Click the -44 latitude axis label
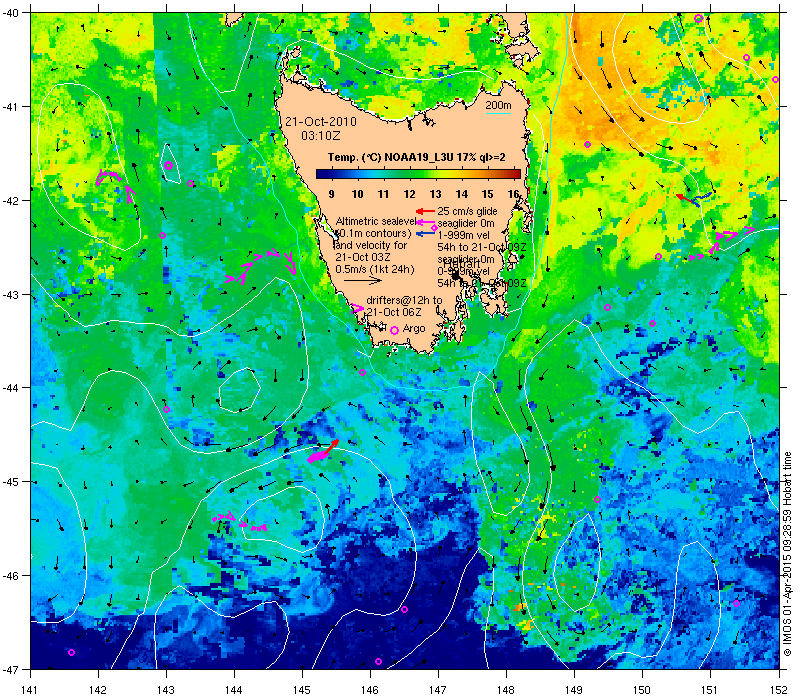 pyautogui.click(x=11, y=388)
